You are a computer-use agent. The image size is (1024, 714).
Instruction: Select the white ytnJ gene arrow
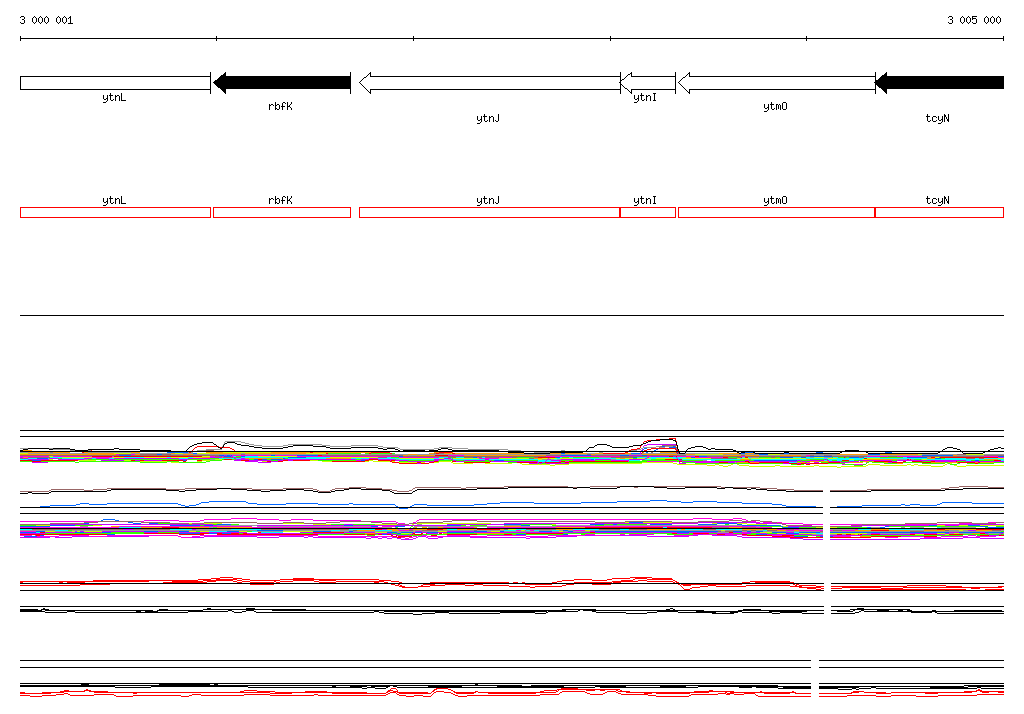tap(490, 83)
